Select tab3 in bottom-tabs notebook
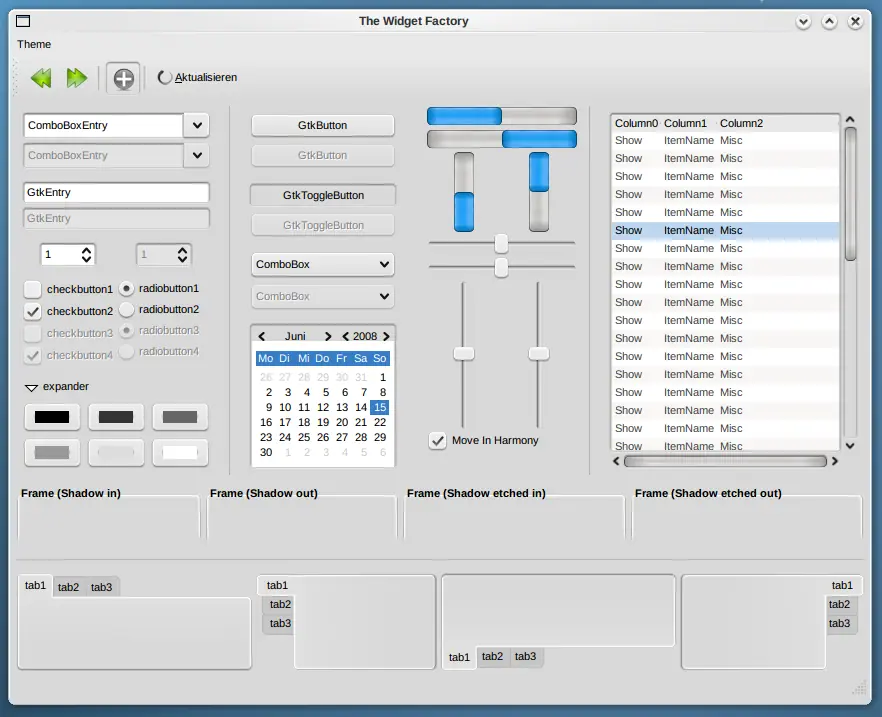The height and width of the screenshot is (717, 882). point(525,656)
